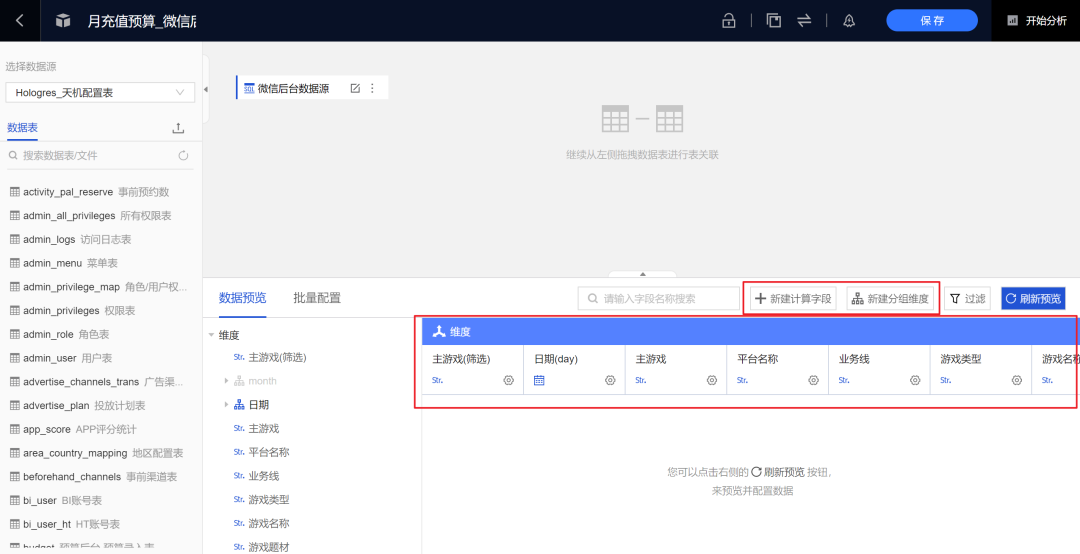The height and width of the screenshot is (554, 1080).
Task: Click the table icon beside app_score
Action: (15, 429)
